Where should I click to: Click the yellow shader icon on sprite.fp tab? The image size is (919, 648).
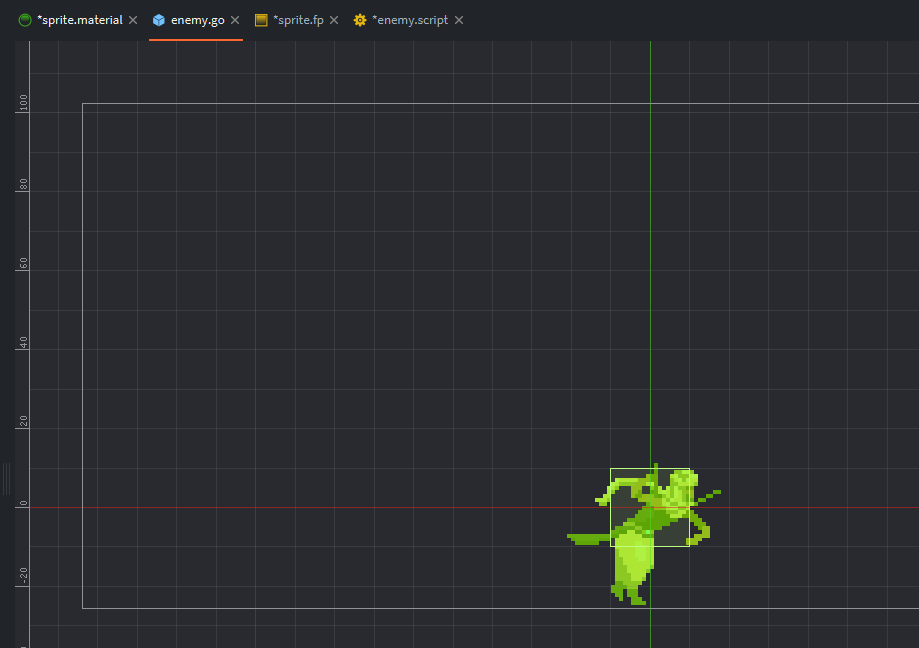tap(261, 20)
